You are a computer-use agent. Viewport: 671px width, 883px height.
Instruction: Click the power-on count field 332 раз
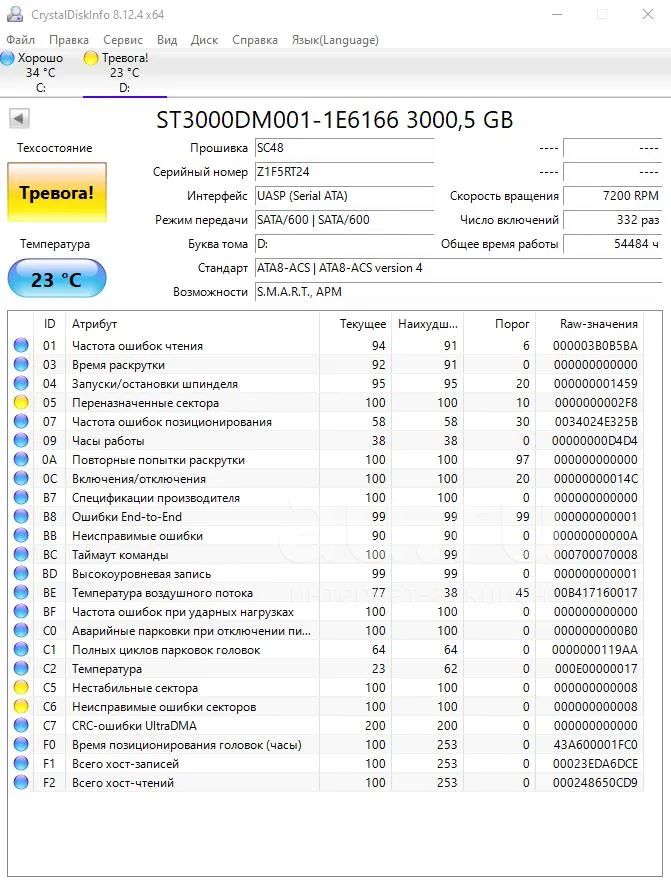[x=612, y=220]
